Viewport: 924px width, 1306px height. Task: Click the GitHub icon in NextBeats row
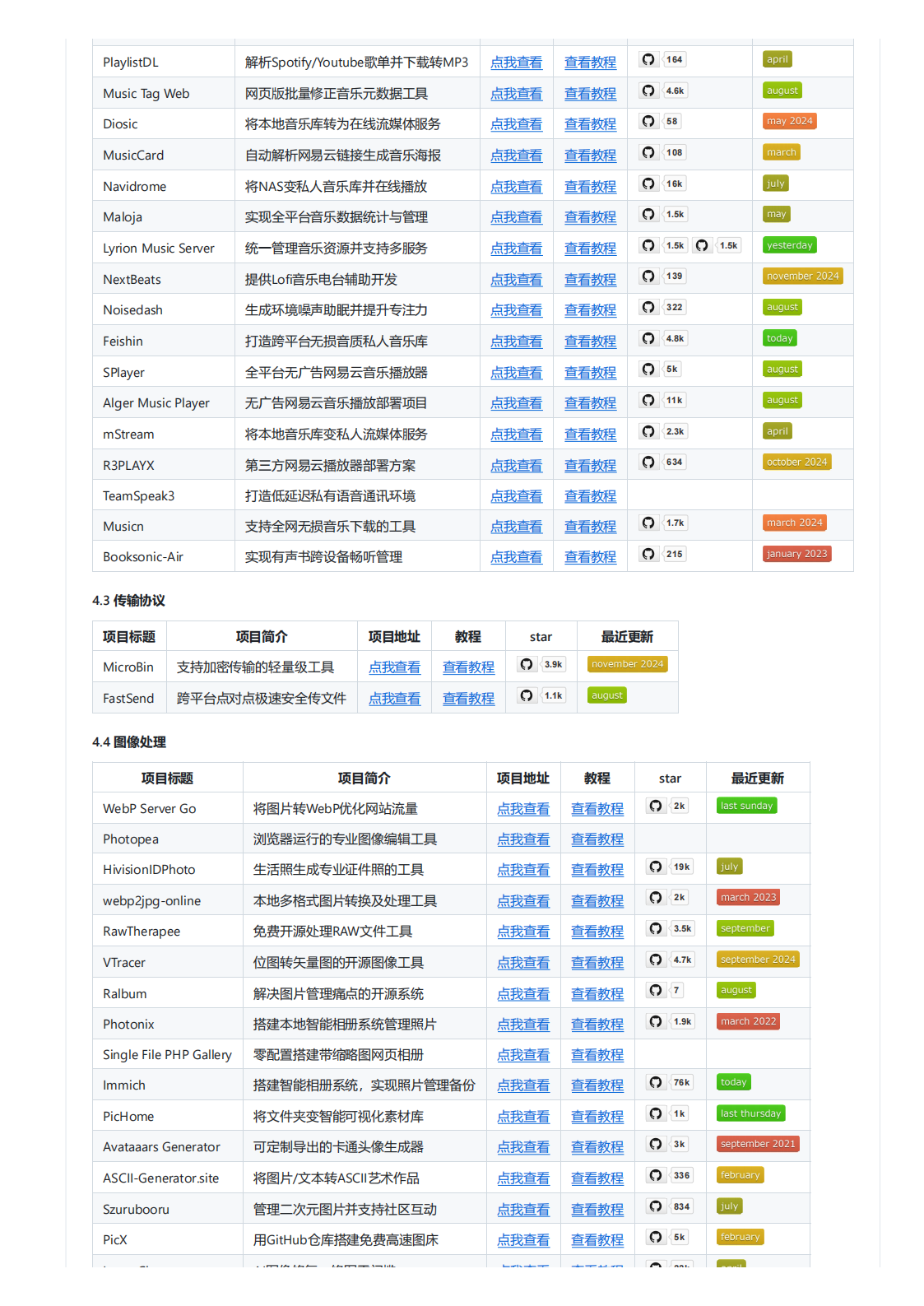pyautogui.click(x=648, y=276)
